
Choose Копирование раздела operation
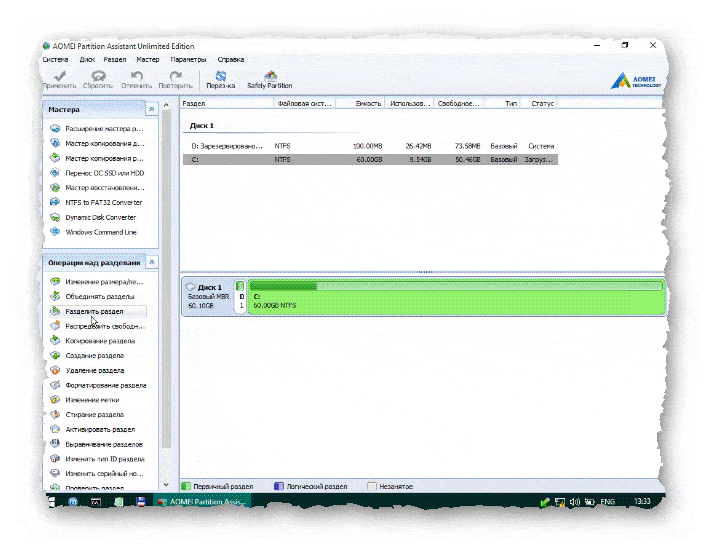pyautogui.click(x=92, y=341)
